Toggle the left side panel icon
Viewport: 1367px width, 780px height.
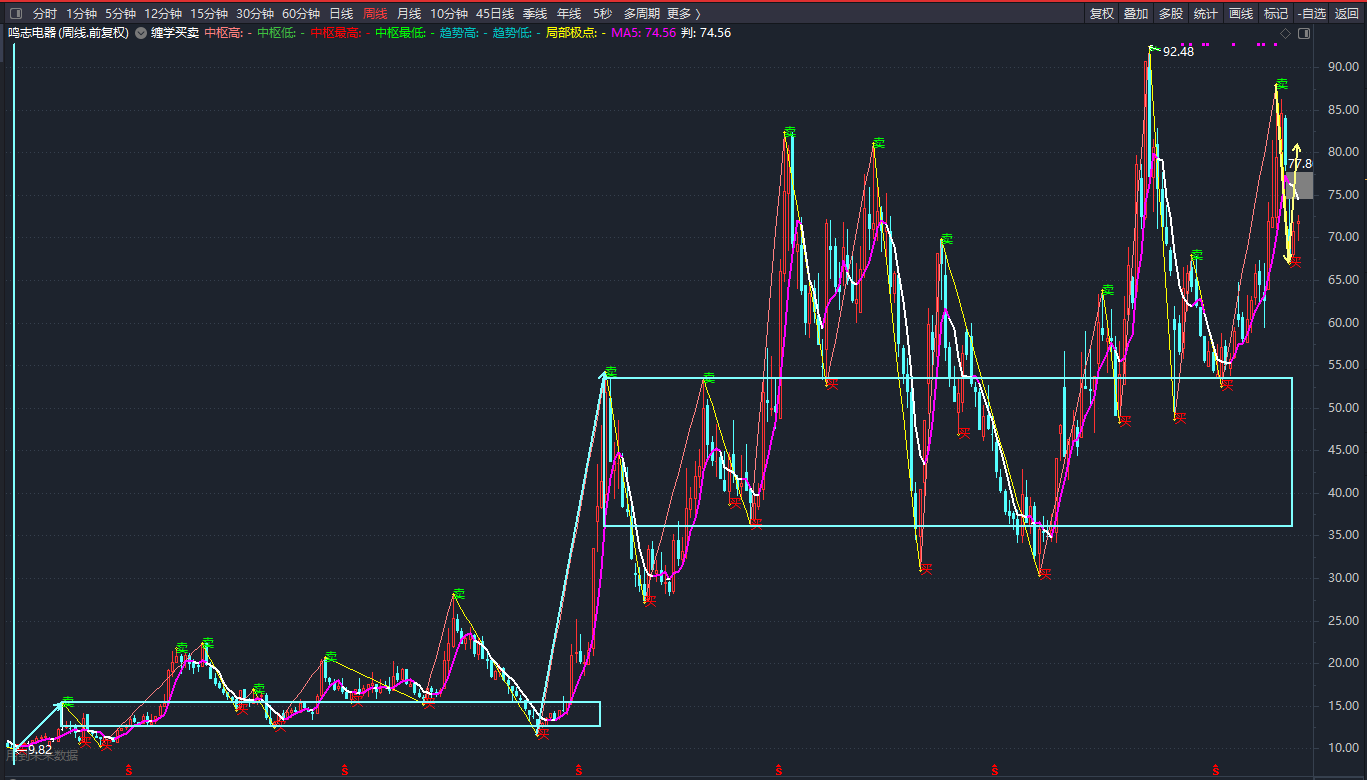(15, 14)
